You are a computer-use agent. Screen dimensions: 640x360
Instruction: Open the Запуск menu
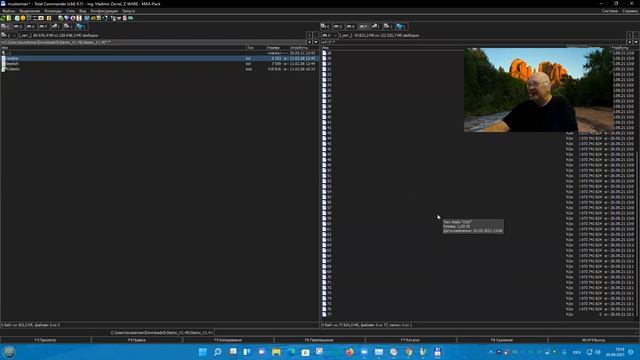(129, 11)
